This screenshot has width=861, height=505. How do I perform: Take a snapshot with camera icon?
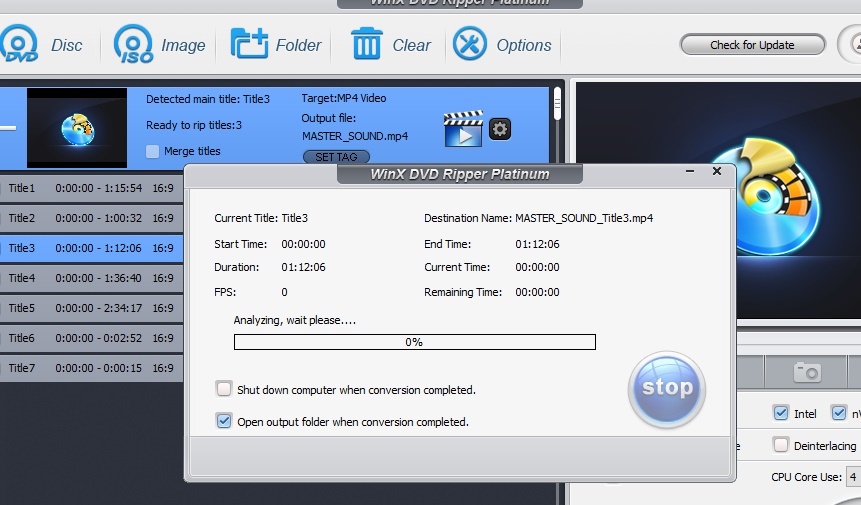coord(807,372)
